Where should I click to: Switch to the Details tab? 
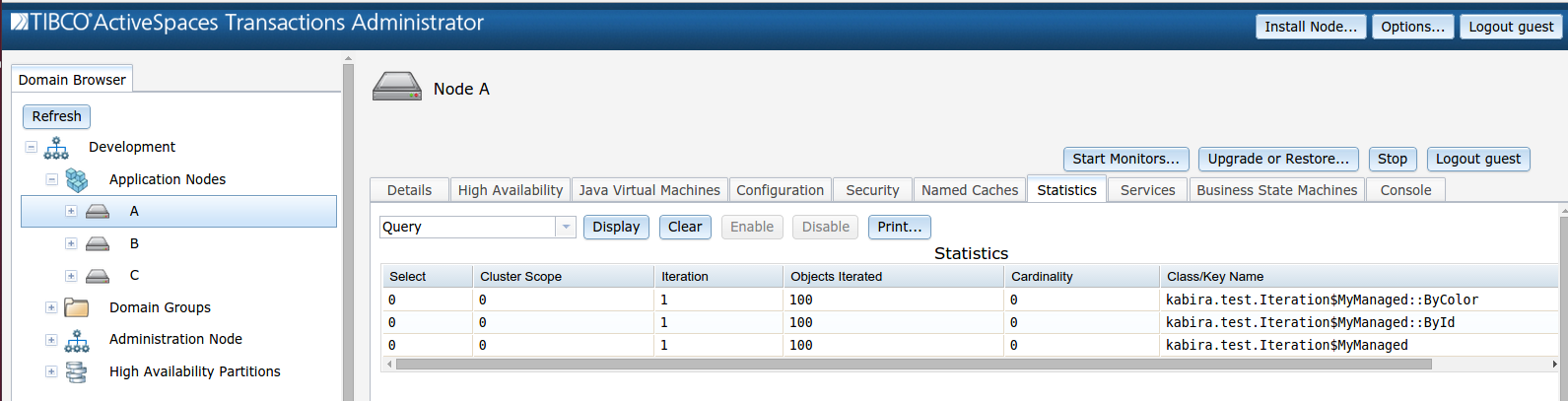click(x=409, y=190)
